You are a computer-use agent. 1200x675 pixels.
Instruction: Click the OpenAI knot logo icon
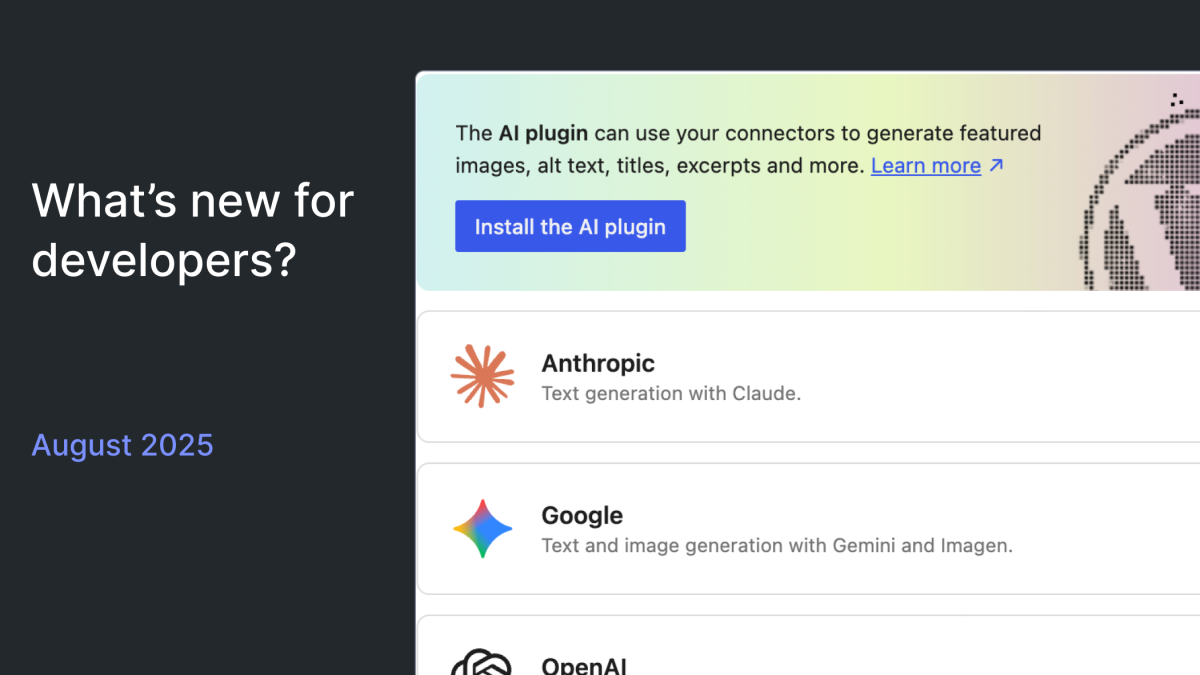click(x=481, y=664)
